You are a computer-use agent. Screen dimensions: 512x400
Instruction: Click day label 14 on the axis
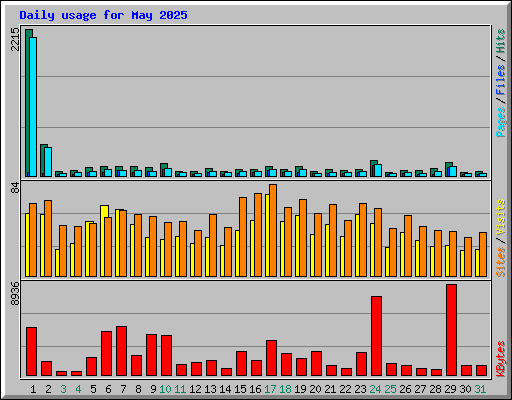pyautogui.click(x=225, y=389)
